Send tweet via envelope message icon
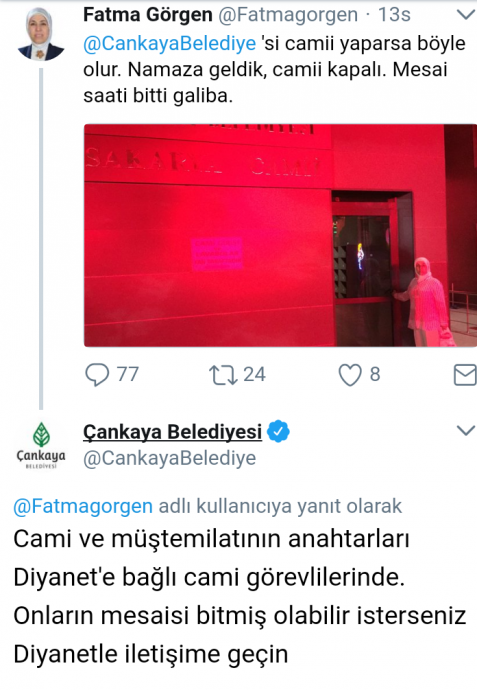Viewport: 477px width, 690px height. (465, 375)
